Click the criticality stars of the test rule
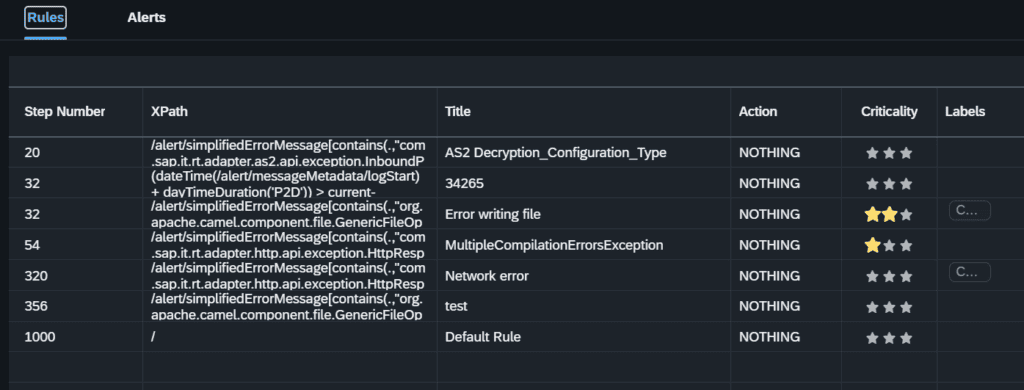This screenshot has height=390, width=1024. point(889,306)
